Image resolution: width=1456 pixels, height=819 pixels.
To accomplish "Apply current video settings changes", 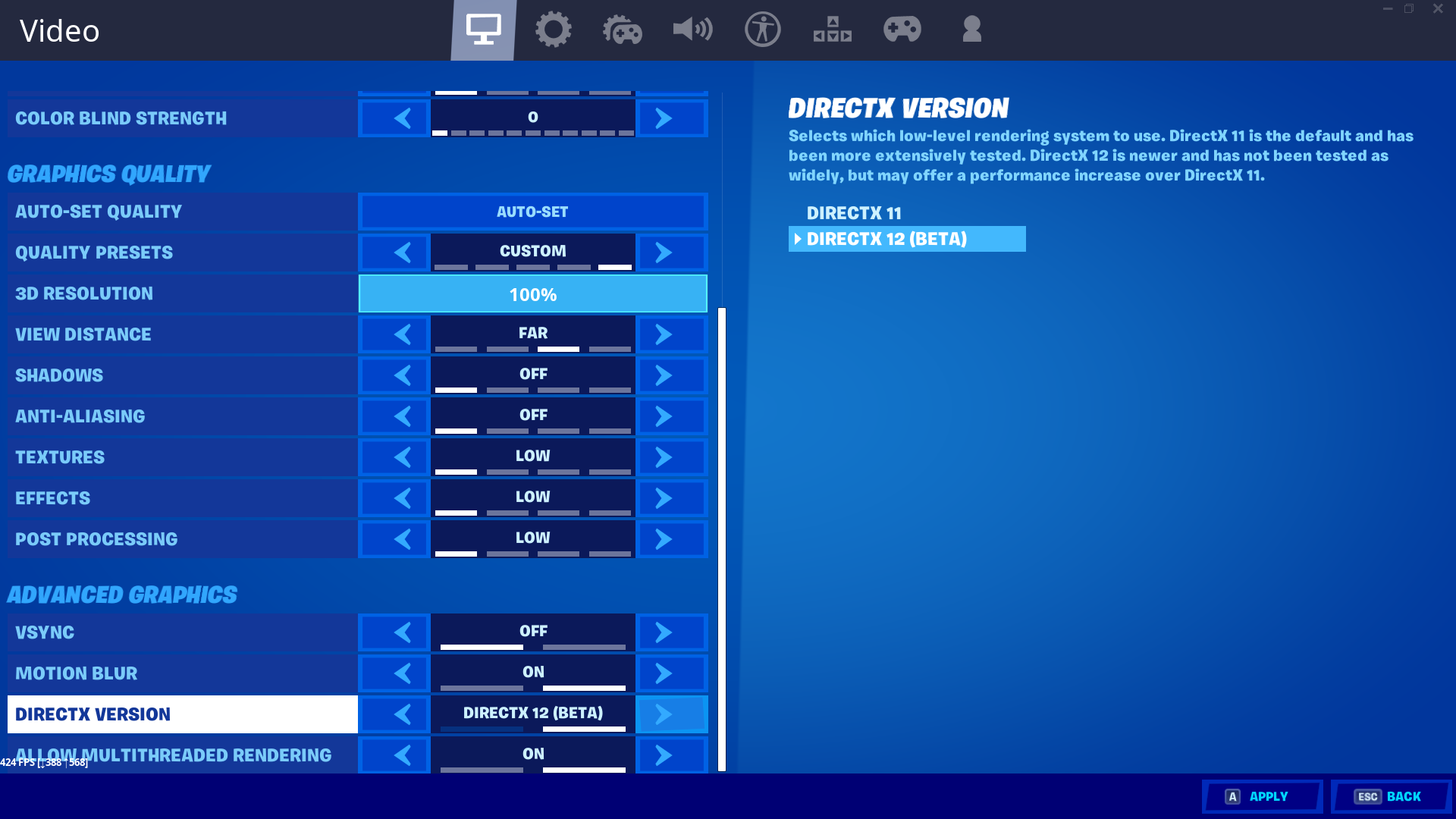I will pos(1261,796).
